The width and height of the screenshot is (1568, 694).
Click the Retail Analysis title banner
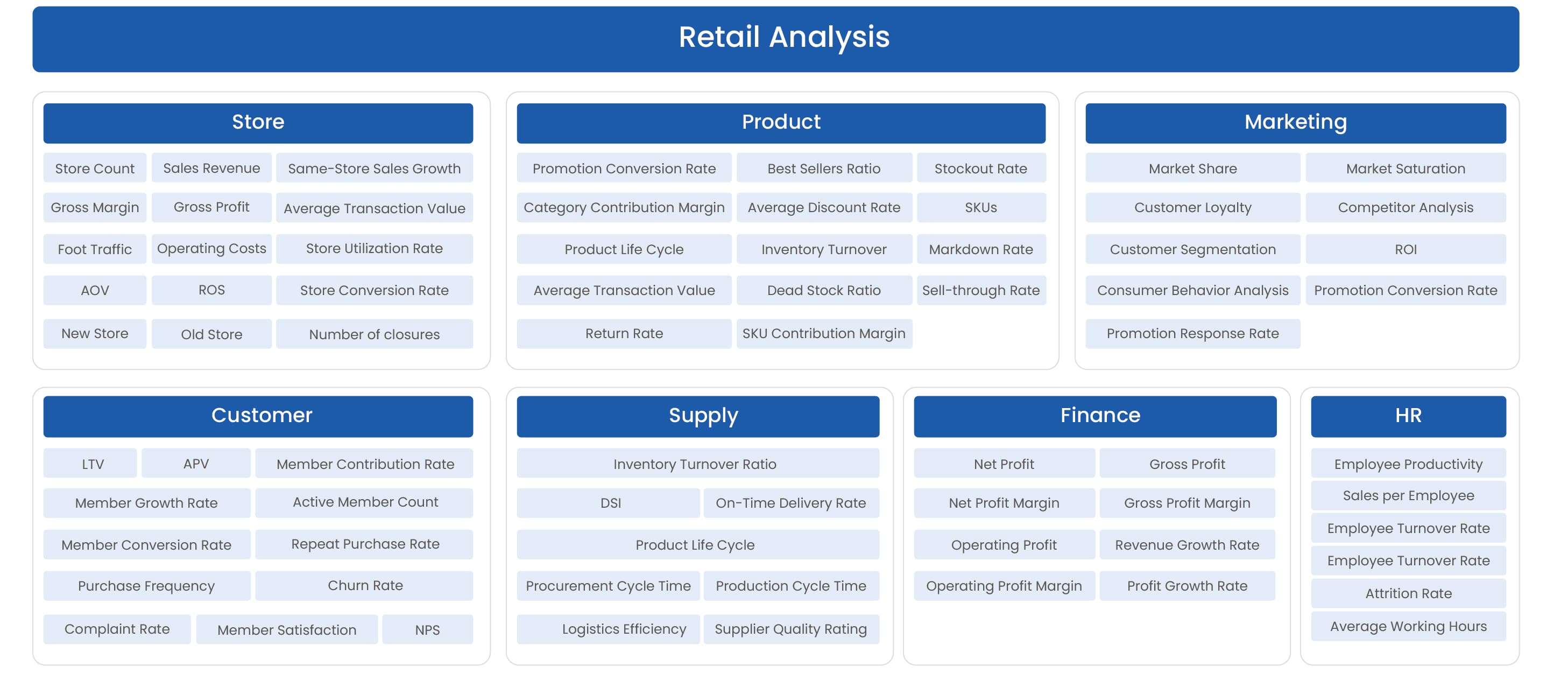(783, 38)
